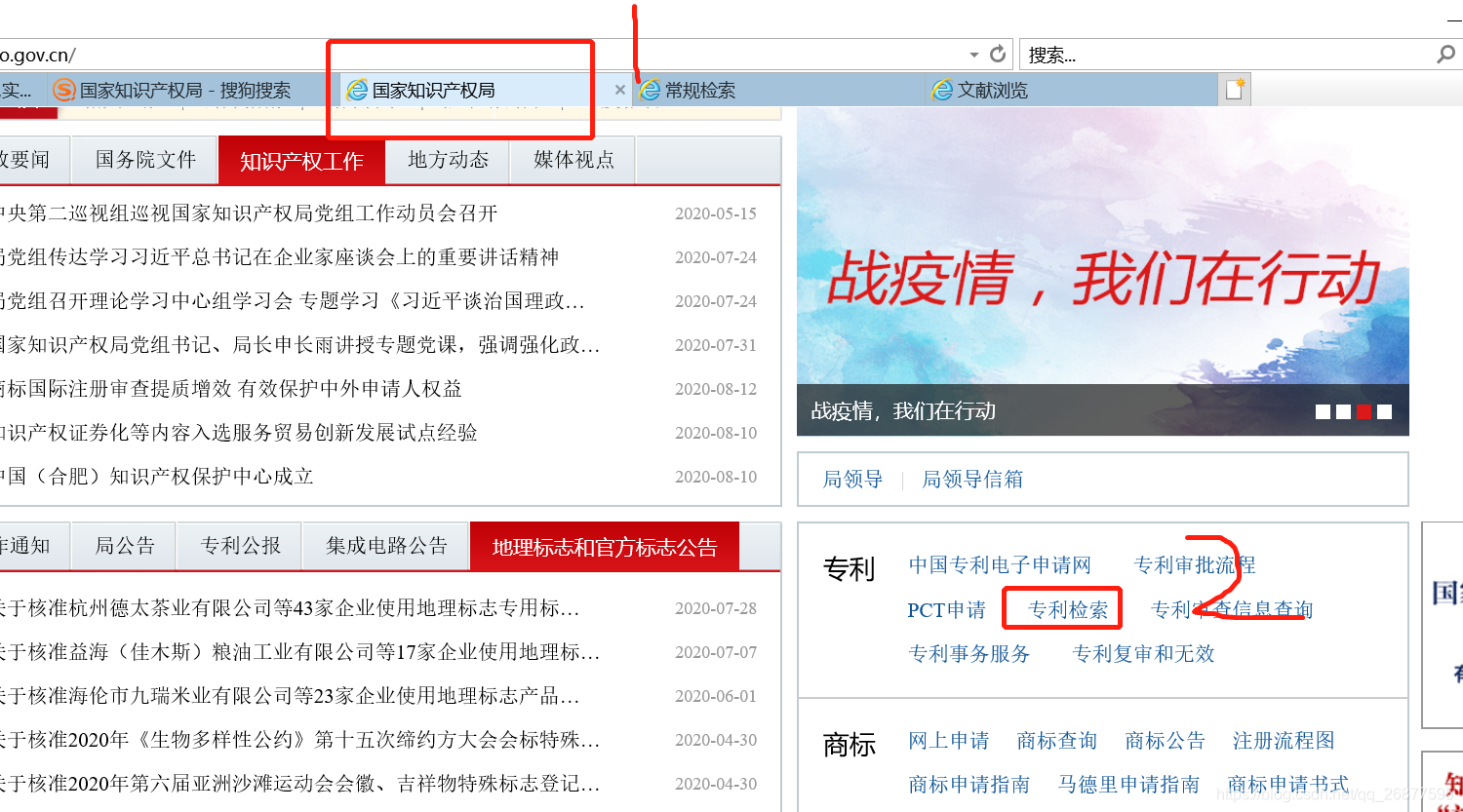
Task: Click the search magnifier icon
Action: point(1445,55)
